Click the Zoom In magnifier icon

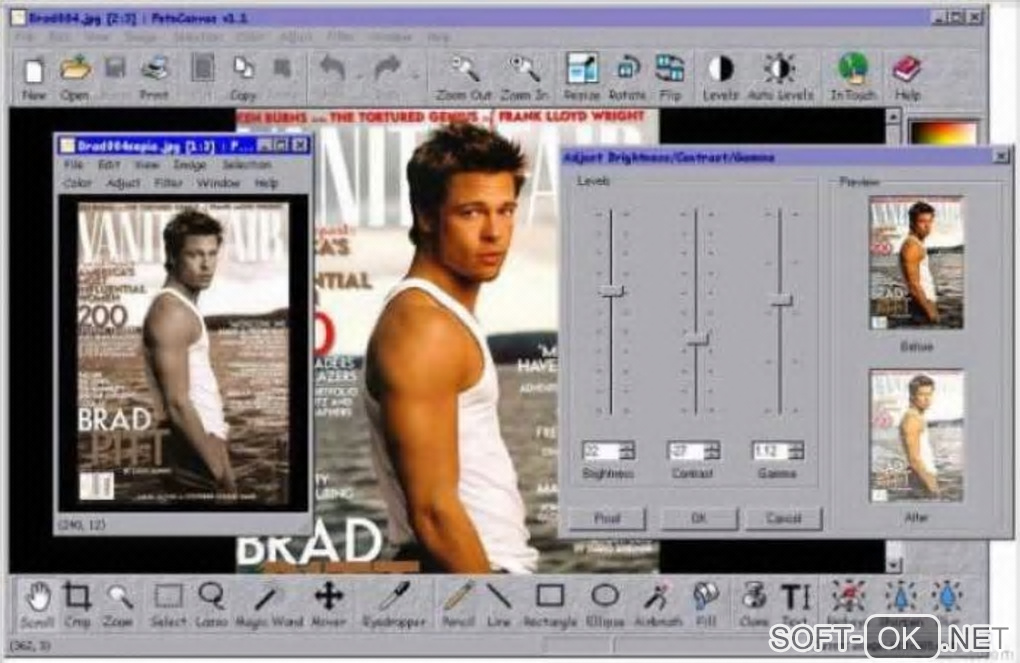pos(524,69)
